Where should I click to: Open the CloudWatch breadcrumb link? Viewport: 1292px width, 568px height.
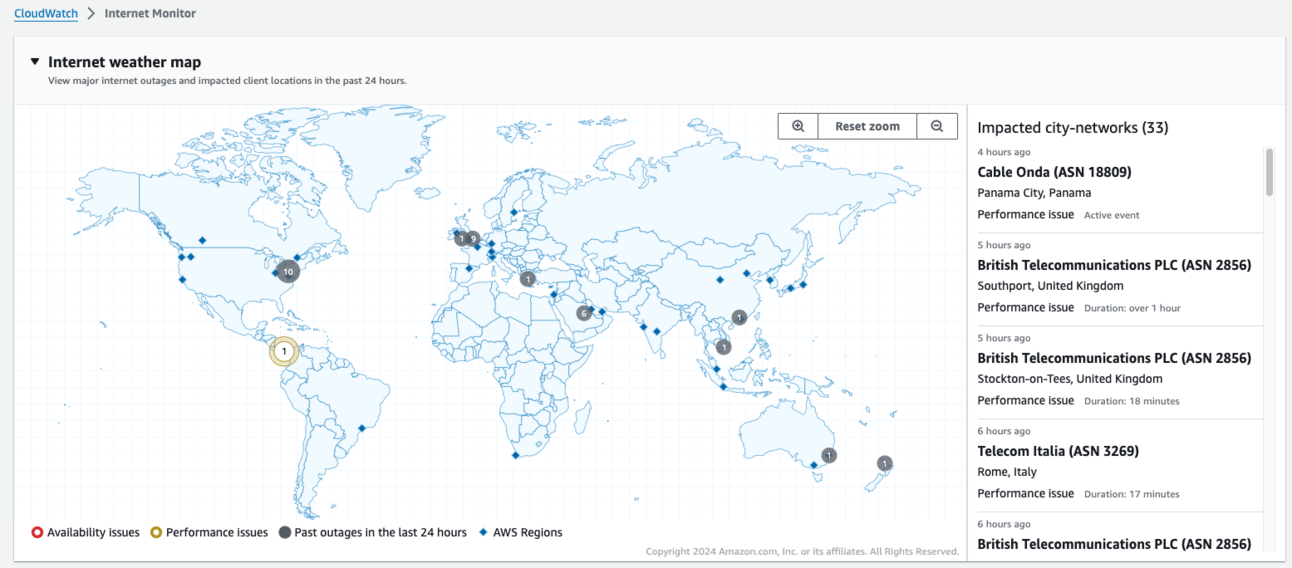click(46, 13)
